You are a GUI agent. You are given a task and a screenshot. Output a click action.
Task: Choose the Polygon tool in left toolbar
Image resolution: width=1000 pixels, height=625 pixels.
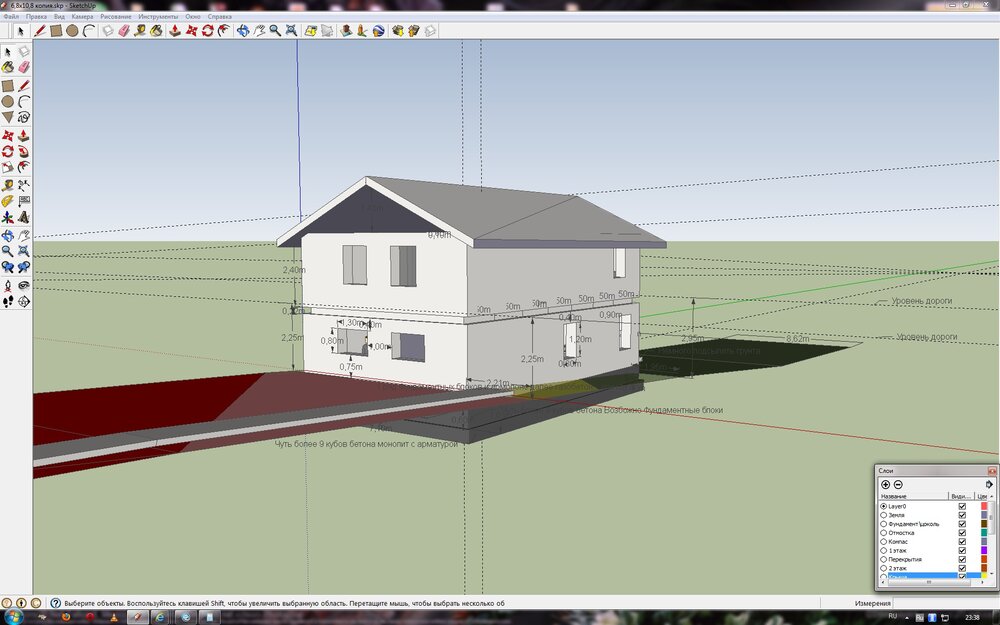8,117
